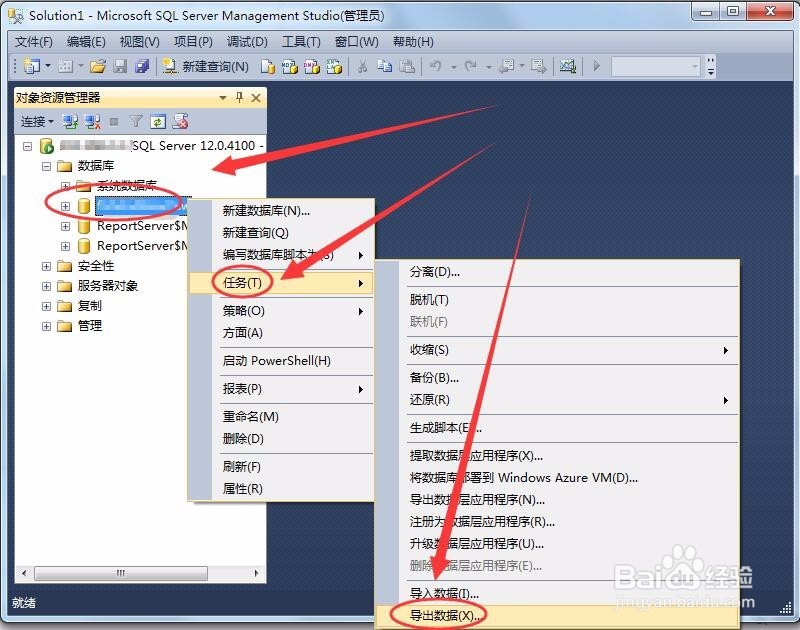Open the 帮助(H) menu

(x=413, y=42)
